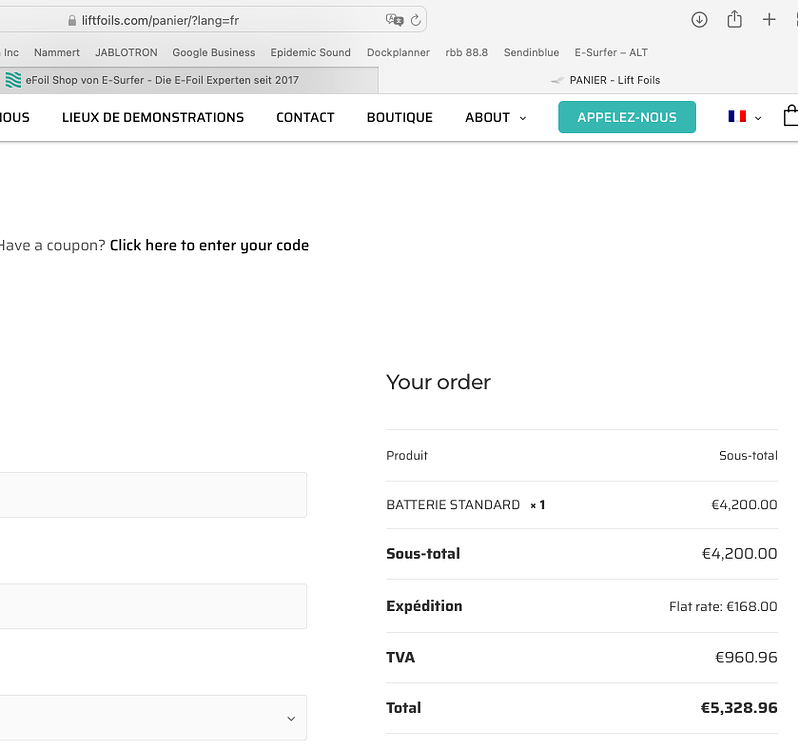Switch to eFoil Shop von E-Surfer tab

(x=160, y=80)
